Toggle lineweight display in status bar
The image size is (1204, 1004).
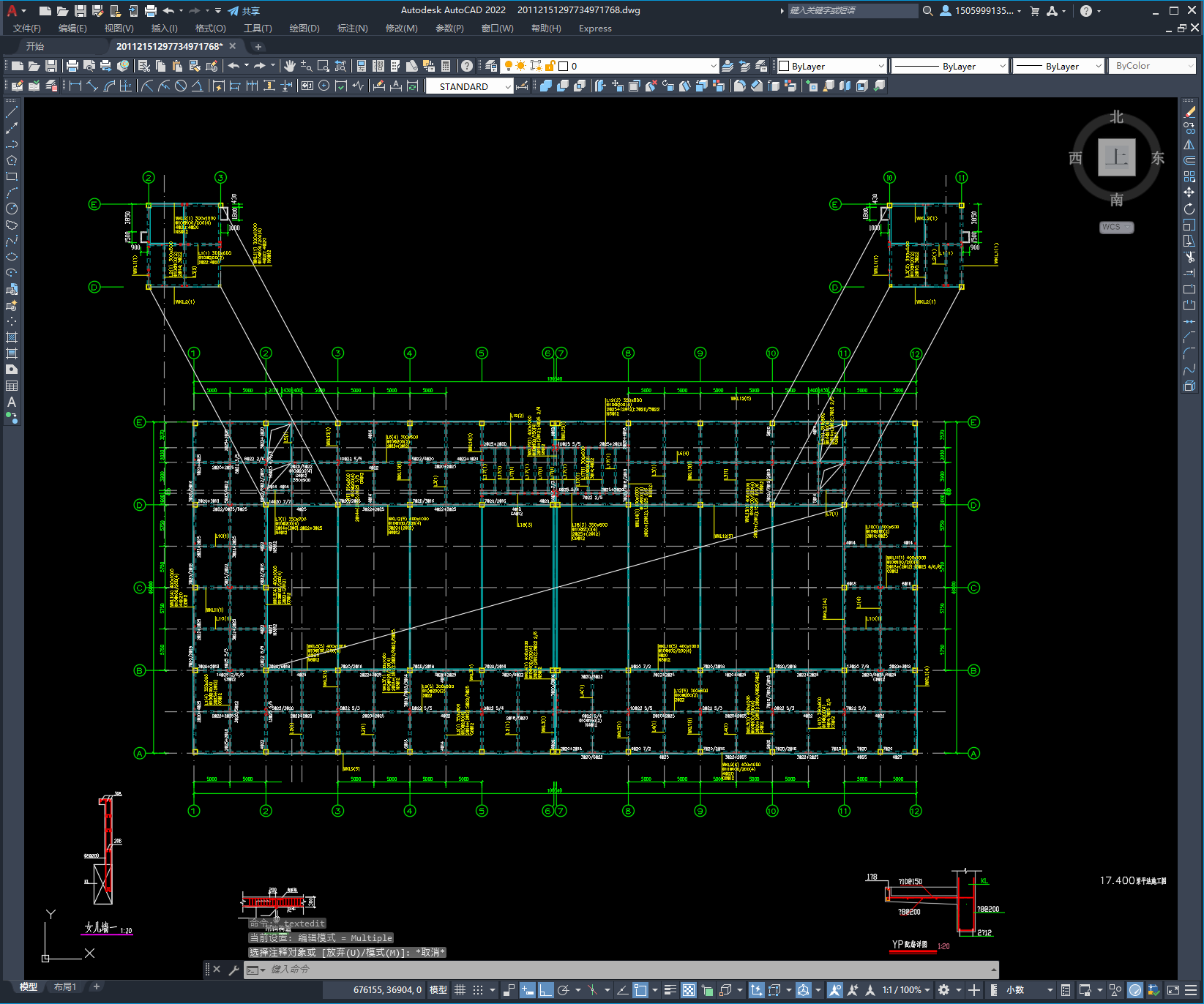pos(670,990)
